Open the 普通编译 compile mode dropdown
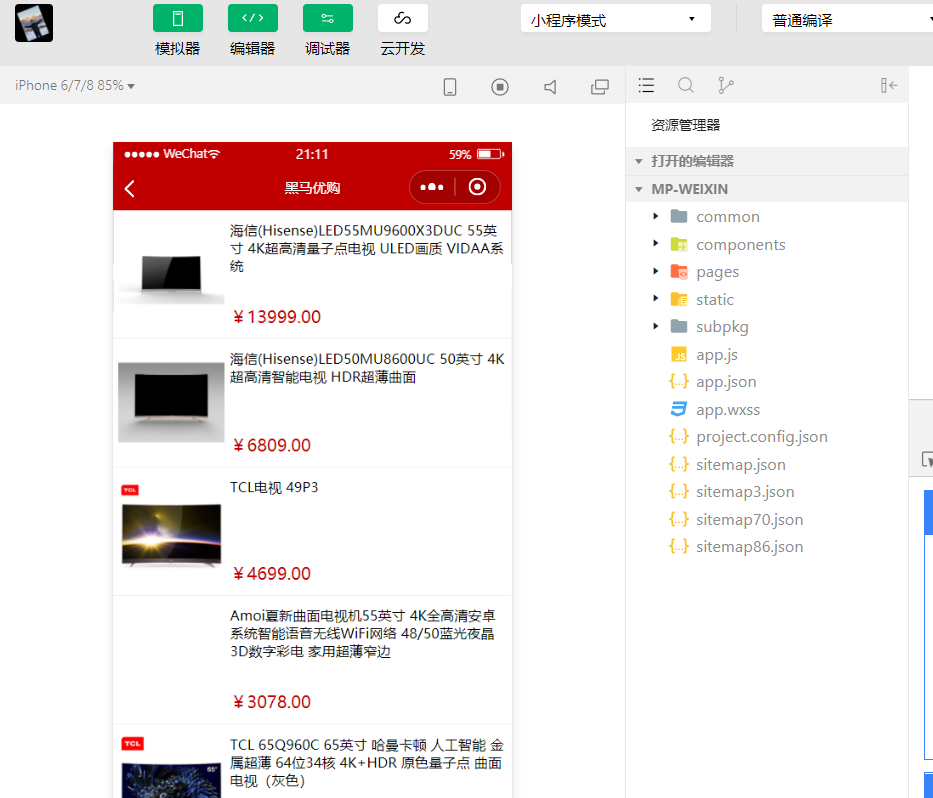933x798 pixels. pyautogui.click(x=847, y=20)
